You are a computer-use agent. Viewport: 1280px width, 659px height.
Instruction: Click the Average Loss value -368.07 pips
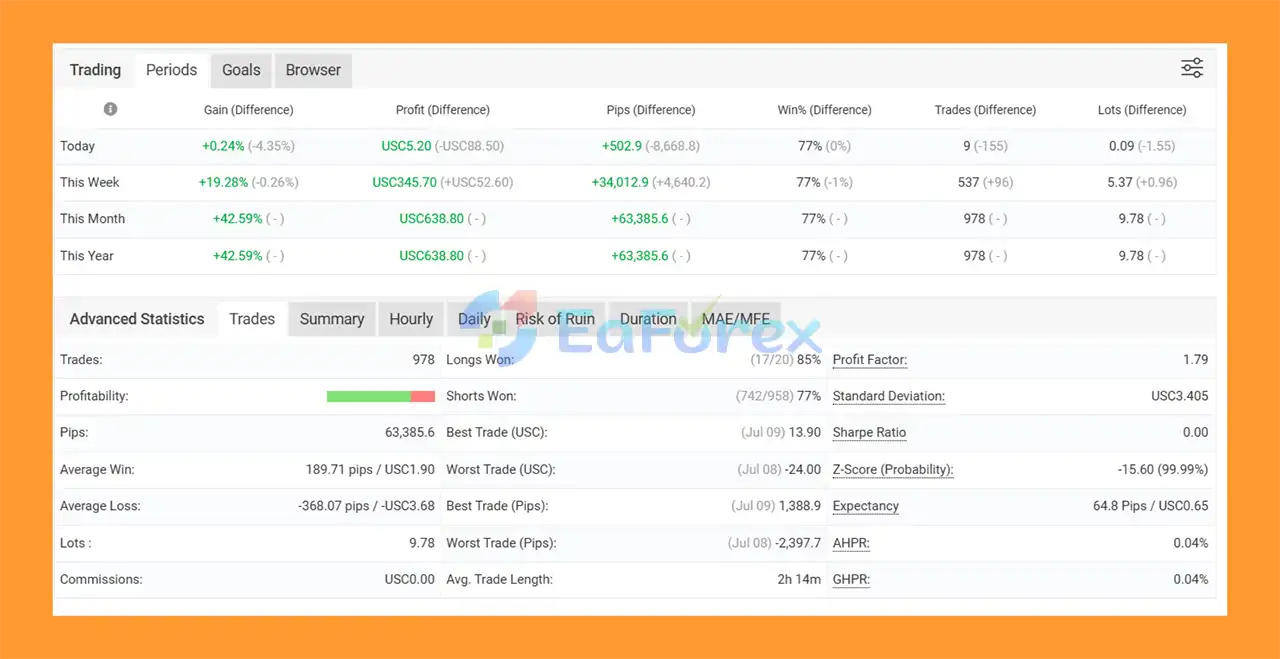[366, 506]
